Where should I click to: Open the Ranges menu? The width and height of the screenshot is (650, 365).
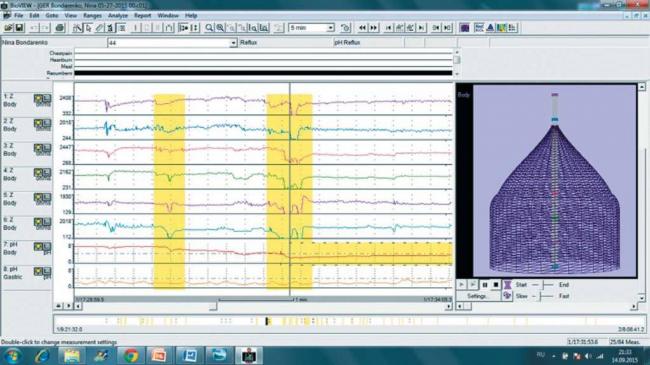click(x=92, y=15)
